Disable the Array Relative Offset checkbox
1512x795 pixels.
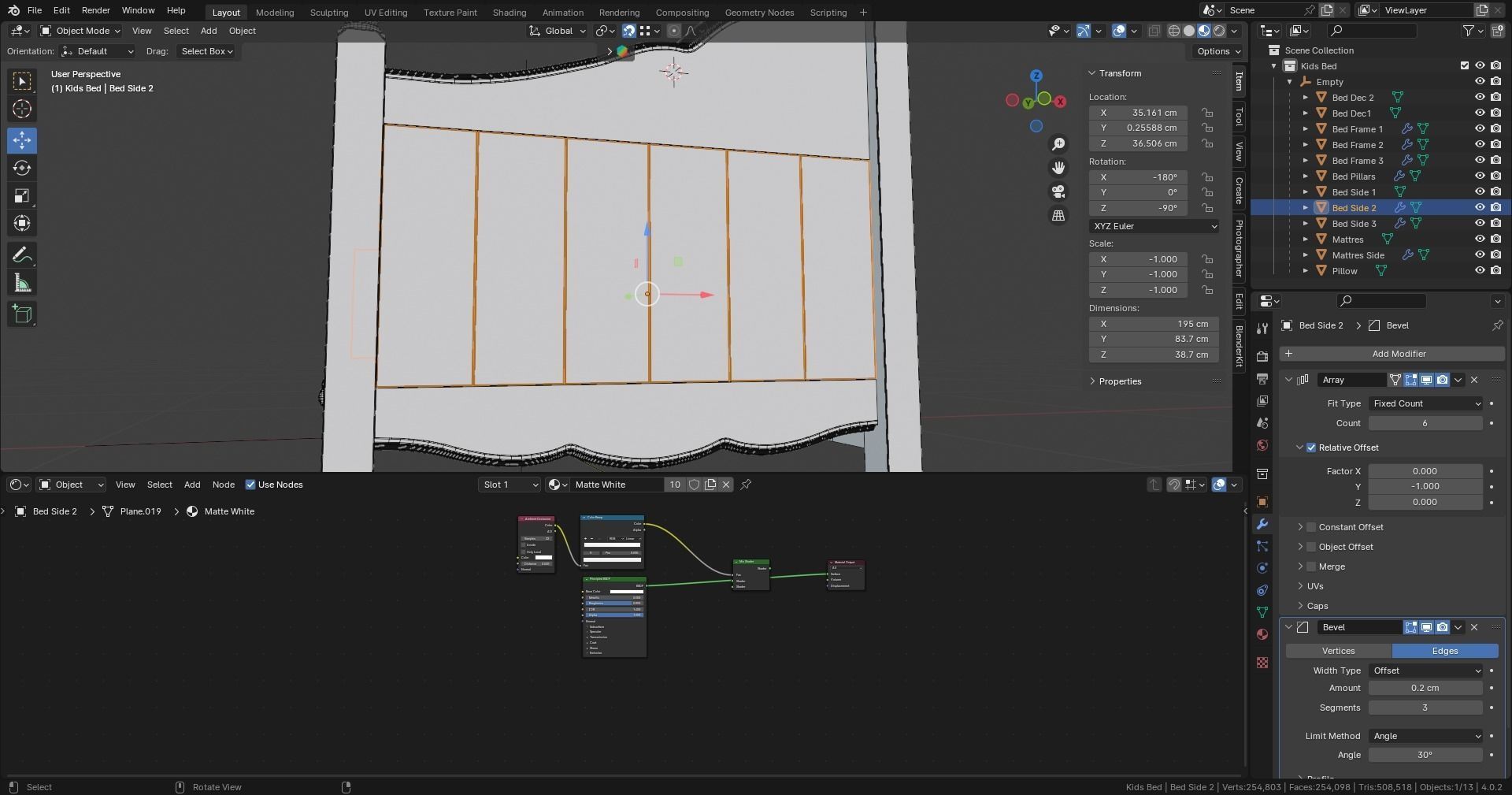click(1311, 448)
